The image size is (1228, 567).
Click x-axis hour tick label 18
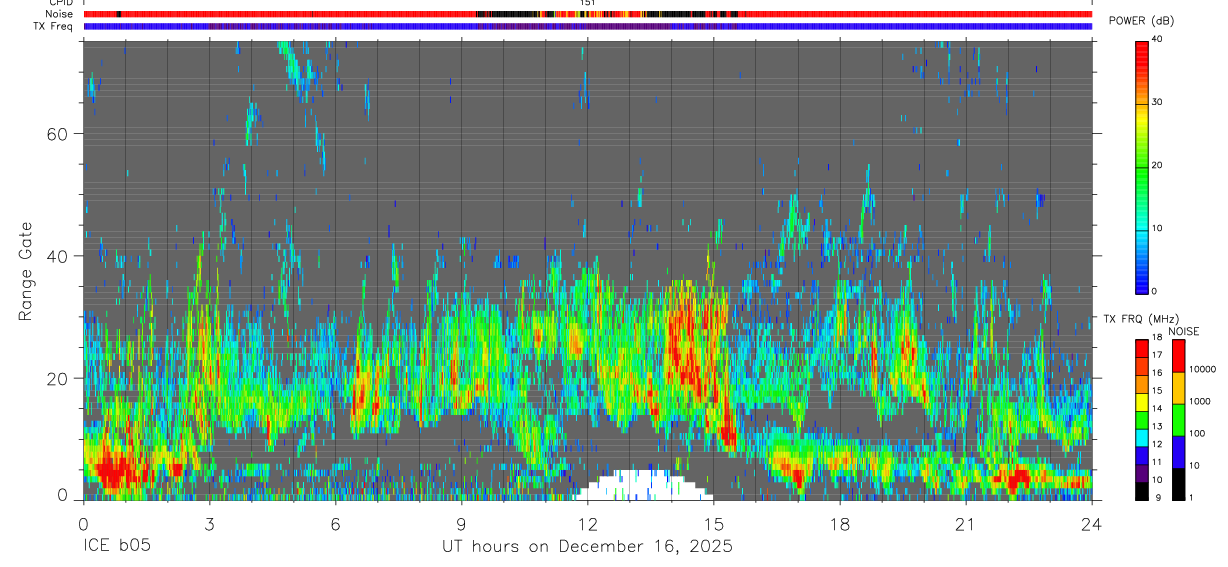pyautogui.click(x=839, y=524)
